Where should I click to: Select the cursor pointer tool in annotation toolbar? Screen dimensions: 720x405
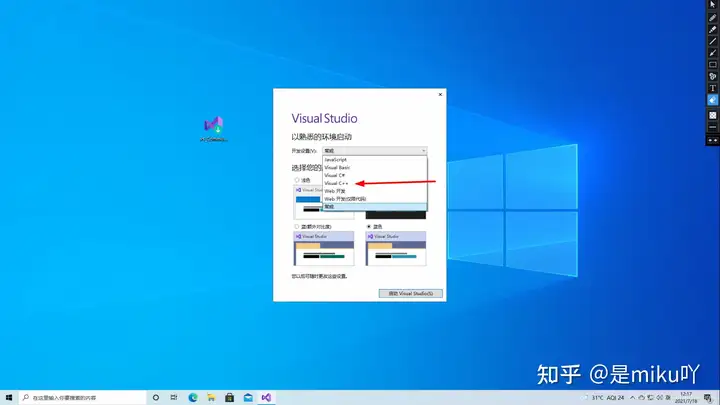pyautogui.click(x=712, y=5)
